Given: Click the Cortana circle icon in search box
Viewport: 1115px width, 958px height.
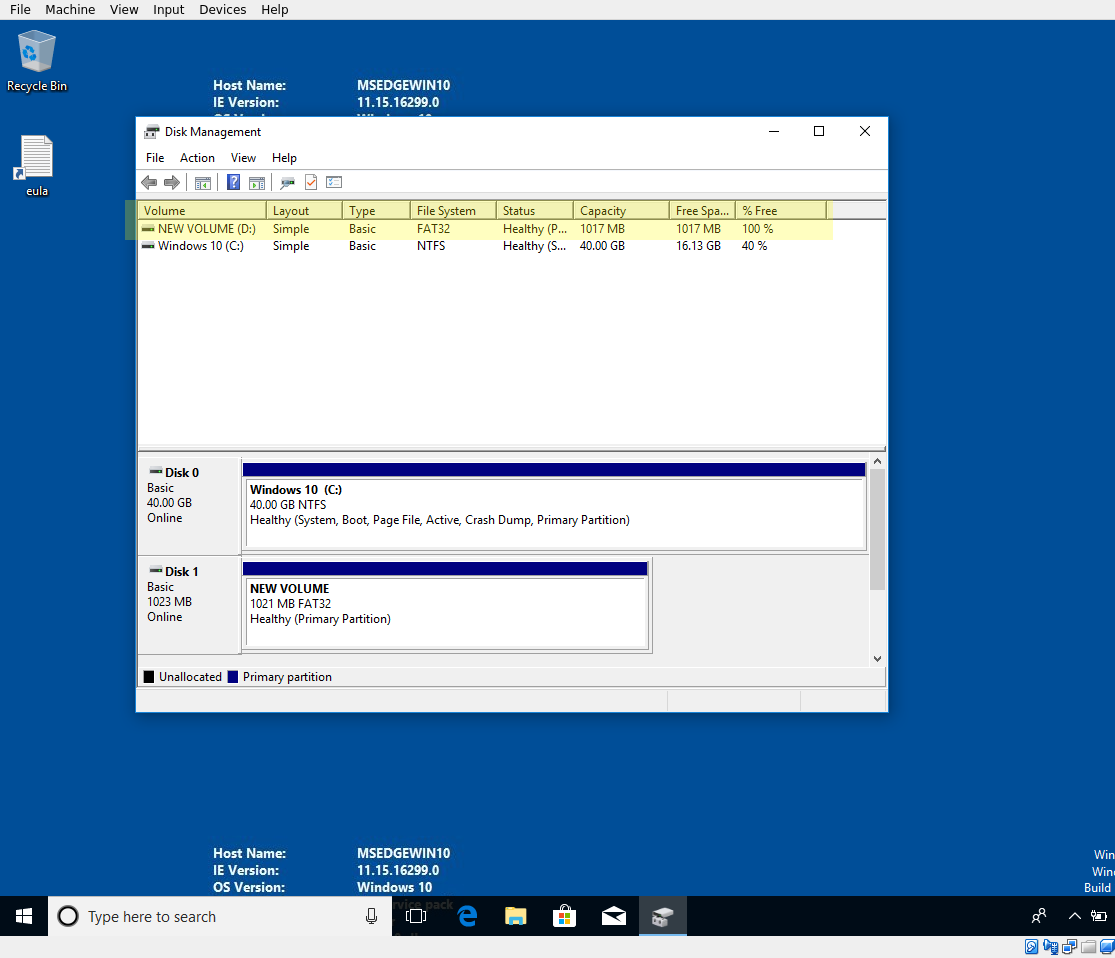Looking at the screenshot, I should [68, 916].
